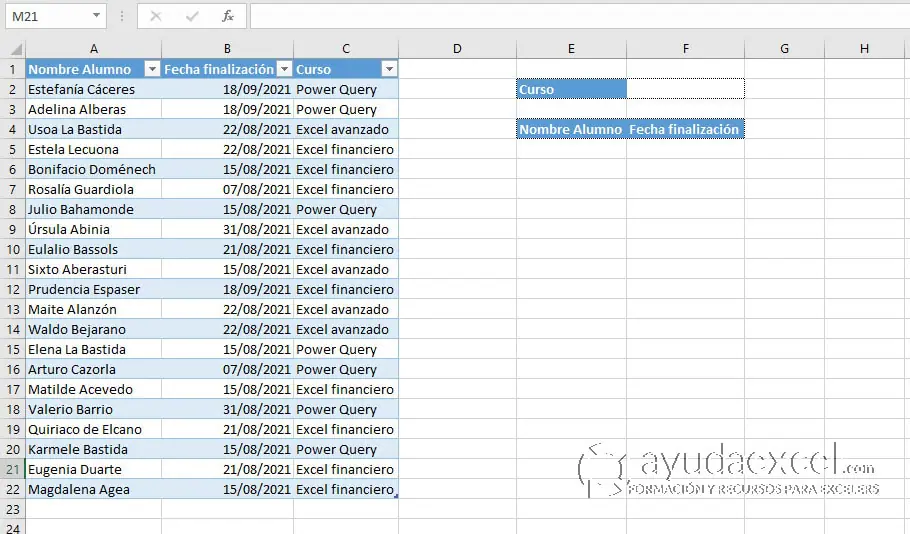910x534 pixels.
Task: Click the Cancel X icon in formula bar
Action: click(x=155, y=16)
